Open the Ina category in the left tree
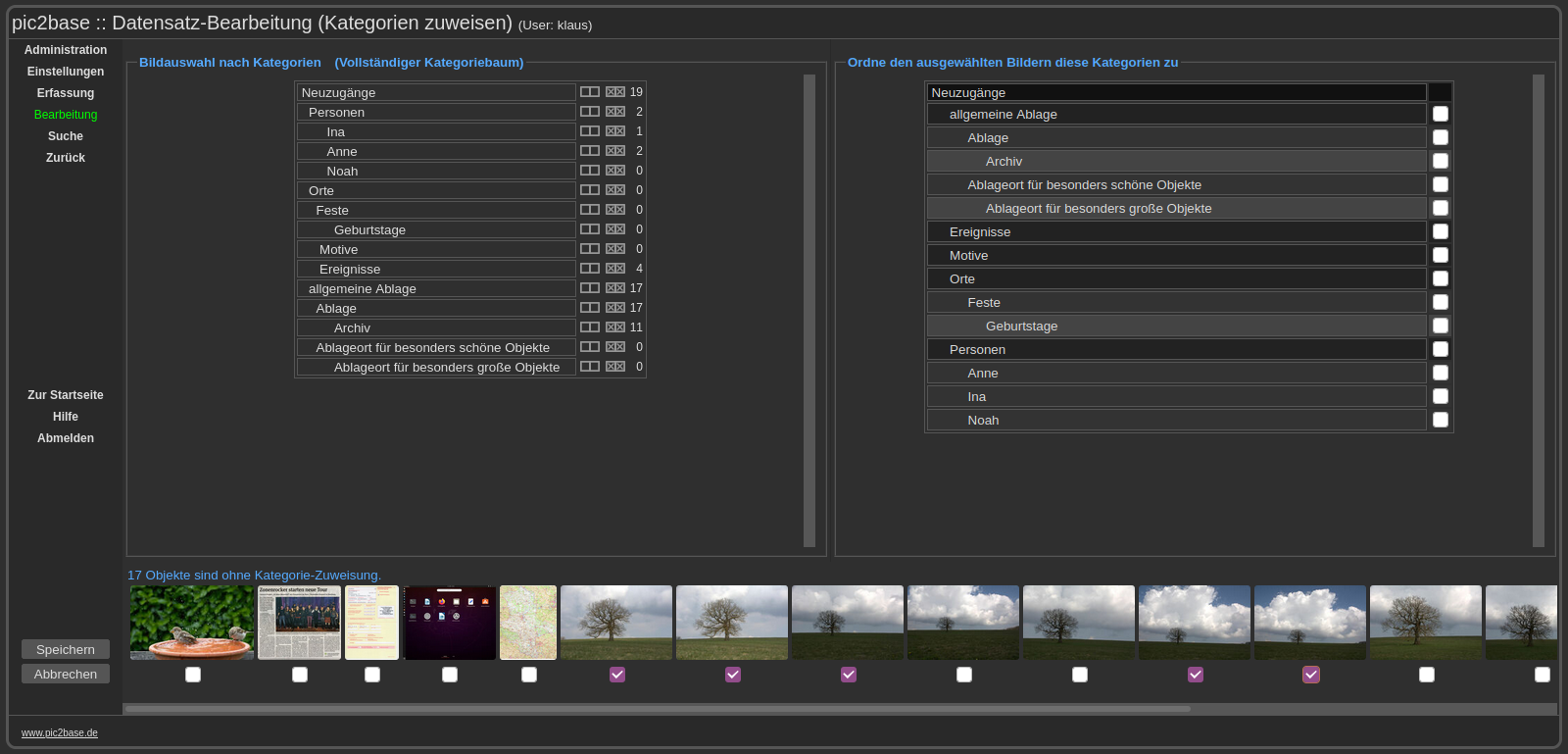 click(335, 132)
